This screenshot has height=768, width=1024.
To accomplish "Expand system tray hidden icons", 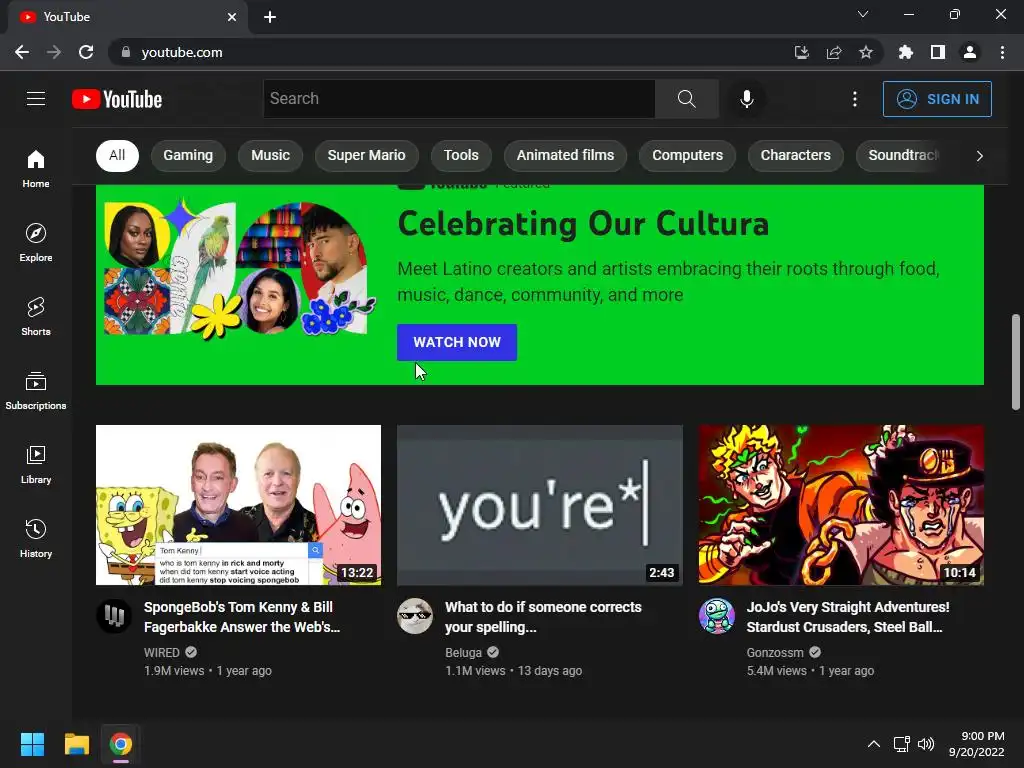I will (x=873, y=744).
